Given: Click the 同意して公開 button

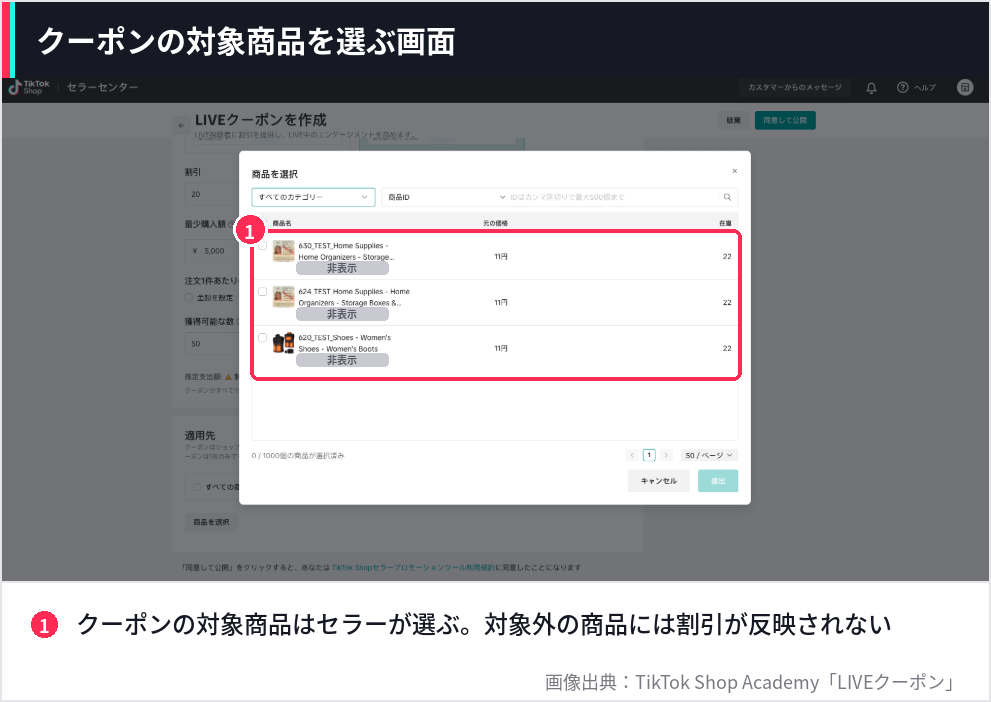Looking at the screenshot, I should (785, 120).
